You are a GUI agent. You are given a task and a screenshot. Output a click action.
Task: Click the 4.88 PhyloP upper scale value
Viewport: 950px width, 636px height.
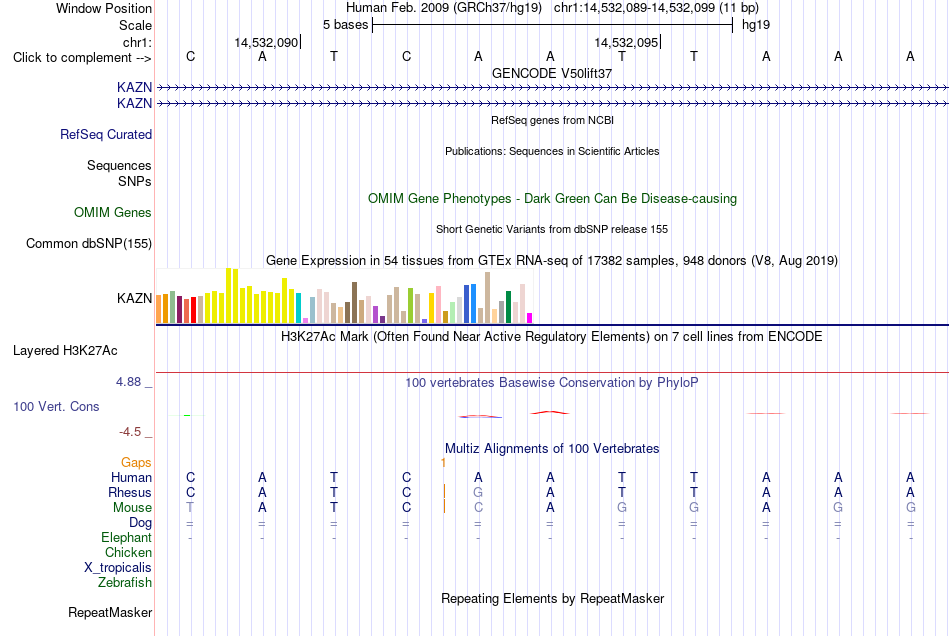pos(128,382)
